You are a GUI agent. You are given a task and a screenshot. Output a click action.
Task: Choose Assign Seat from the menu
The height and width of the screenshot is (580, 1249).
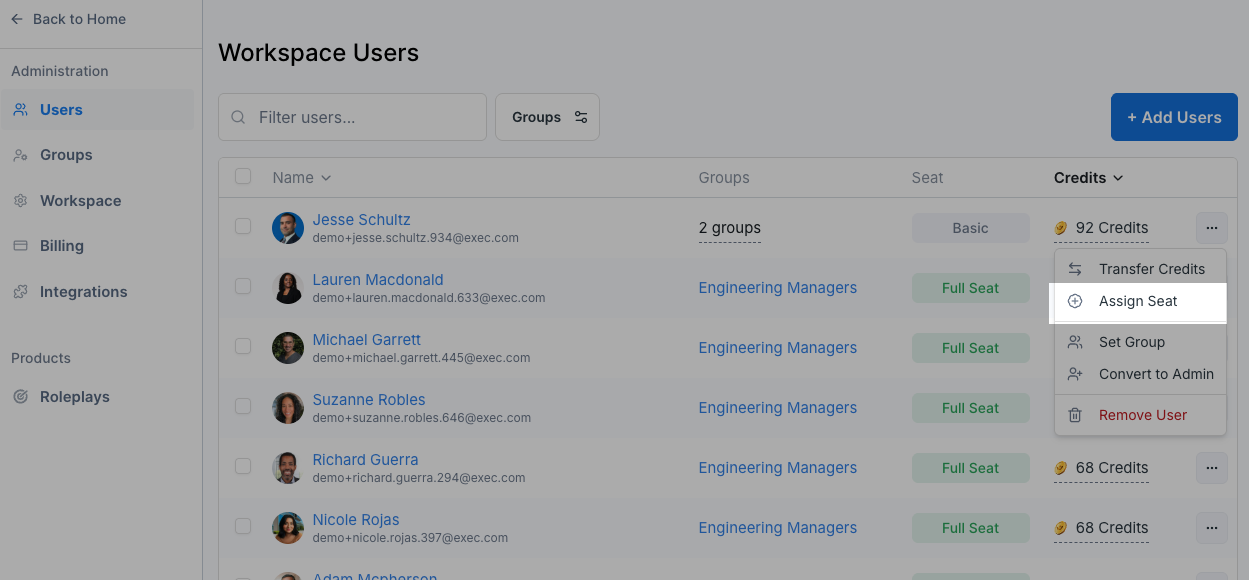pyautogui.click(x=1138, y=301)
